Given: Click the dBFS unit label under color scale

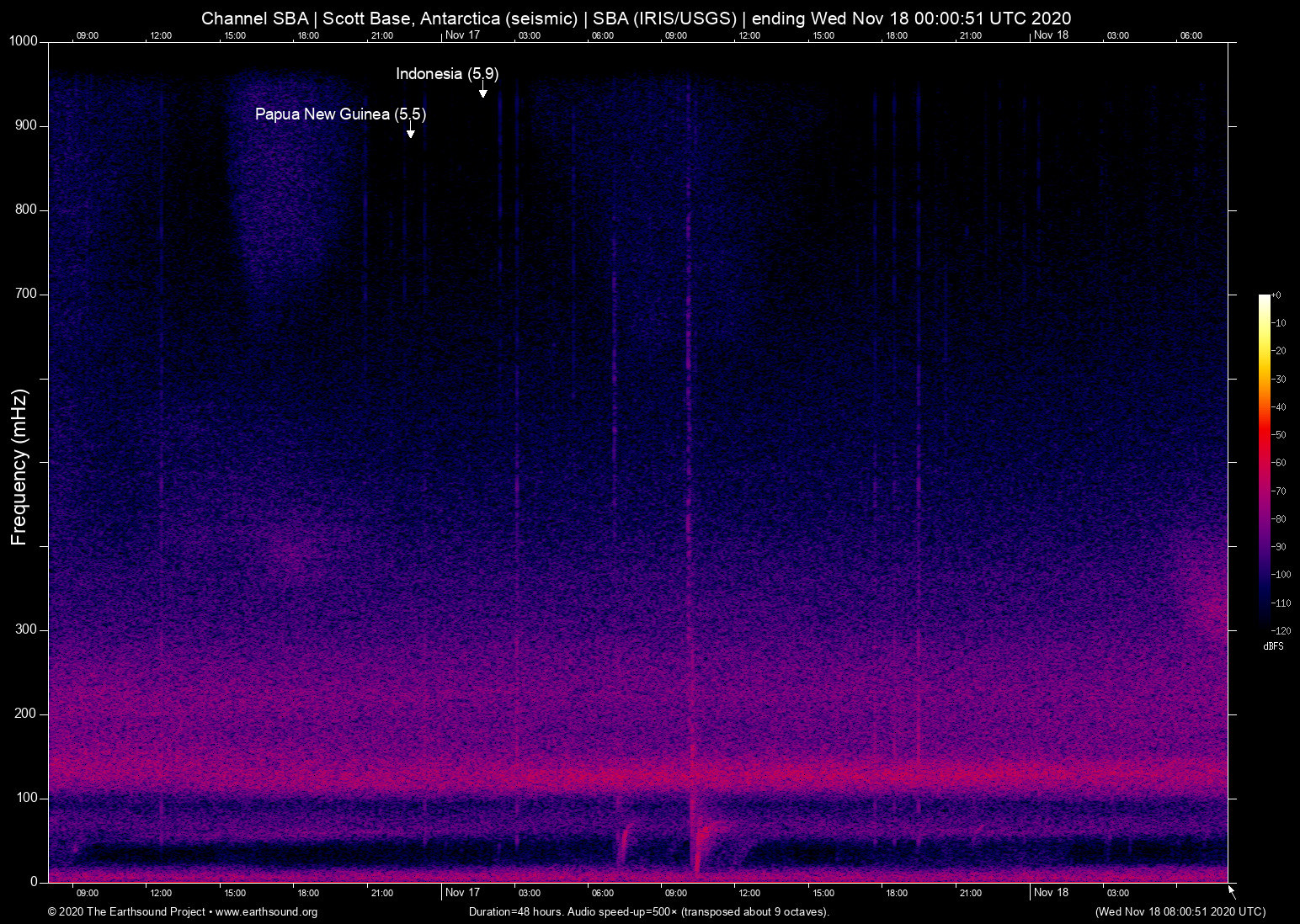Looking at the screenshot, I should [x=1273, y=646].
